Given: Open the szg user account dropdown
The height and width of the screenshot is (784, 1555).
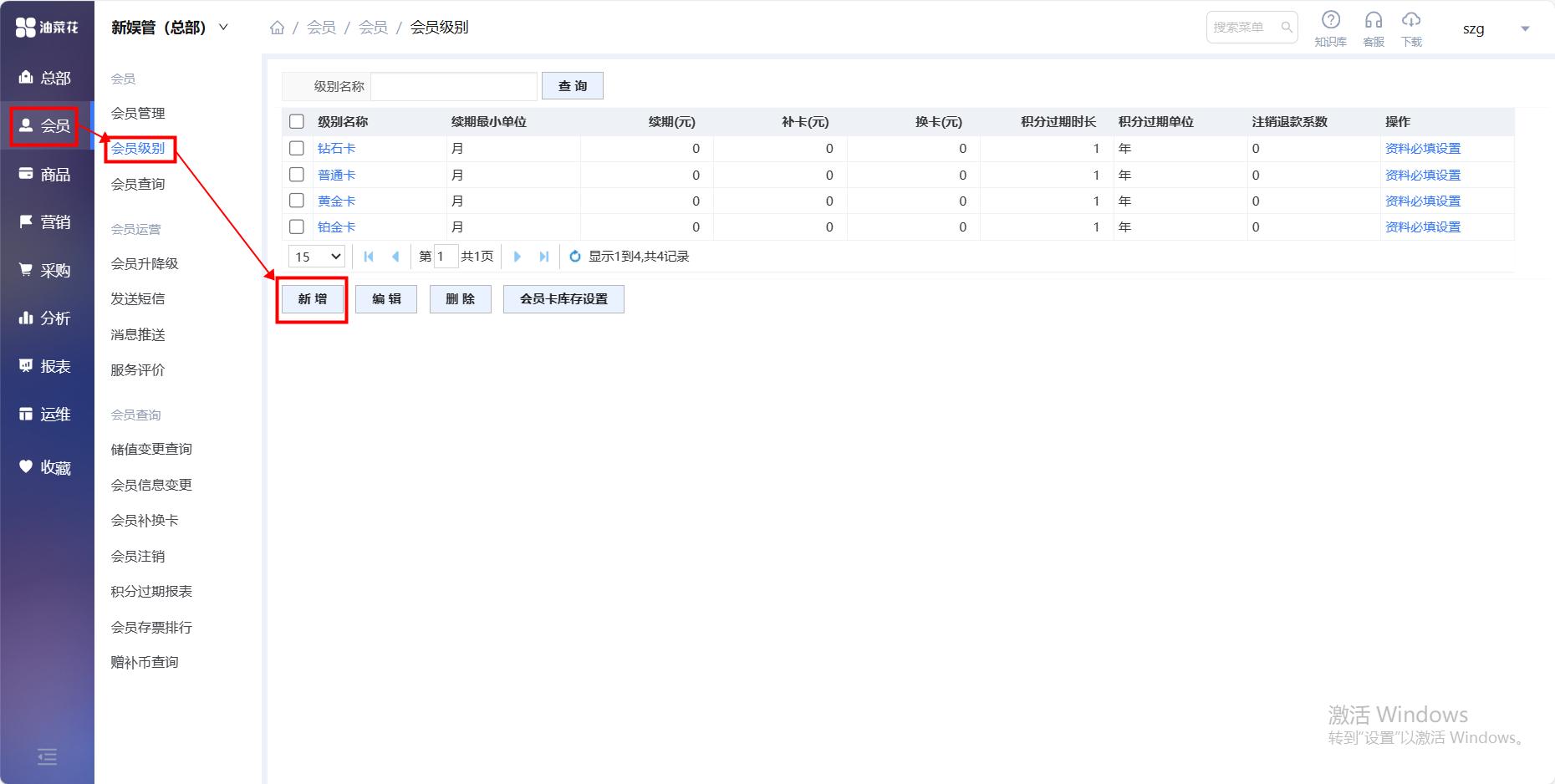Looking at the screenshot, I should pos(1496,28).
